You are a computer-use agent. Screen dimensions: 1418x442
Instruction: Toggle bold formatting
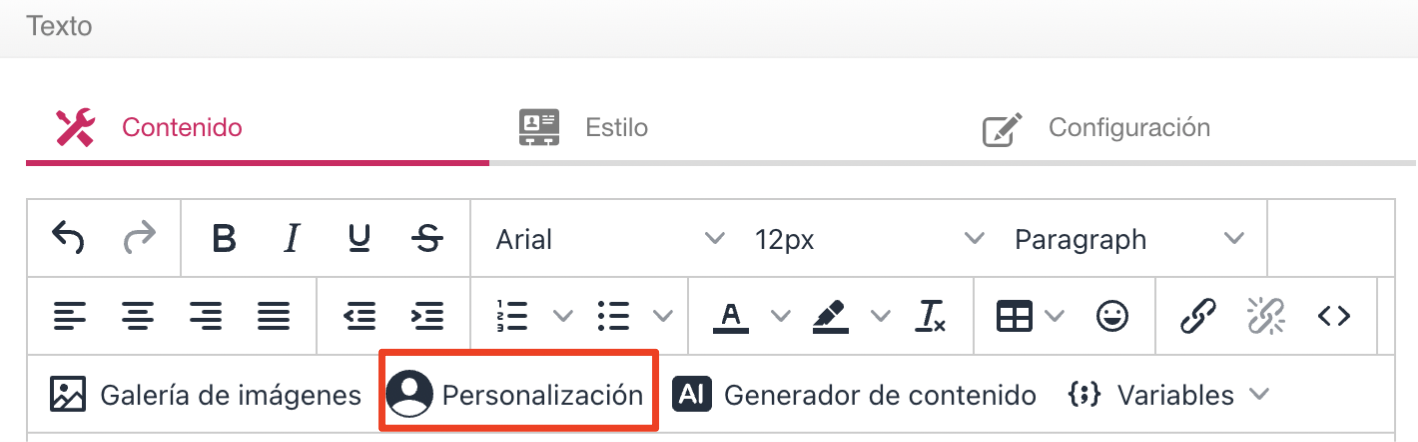pyautogui.click(x=225, y=239)
